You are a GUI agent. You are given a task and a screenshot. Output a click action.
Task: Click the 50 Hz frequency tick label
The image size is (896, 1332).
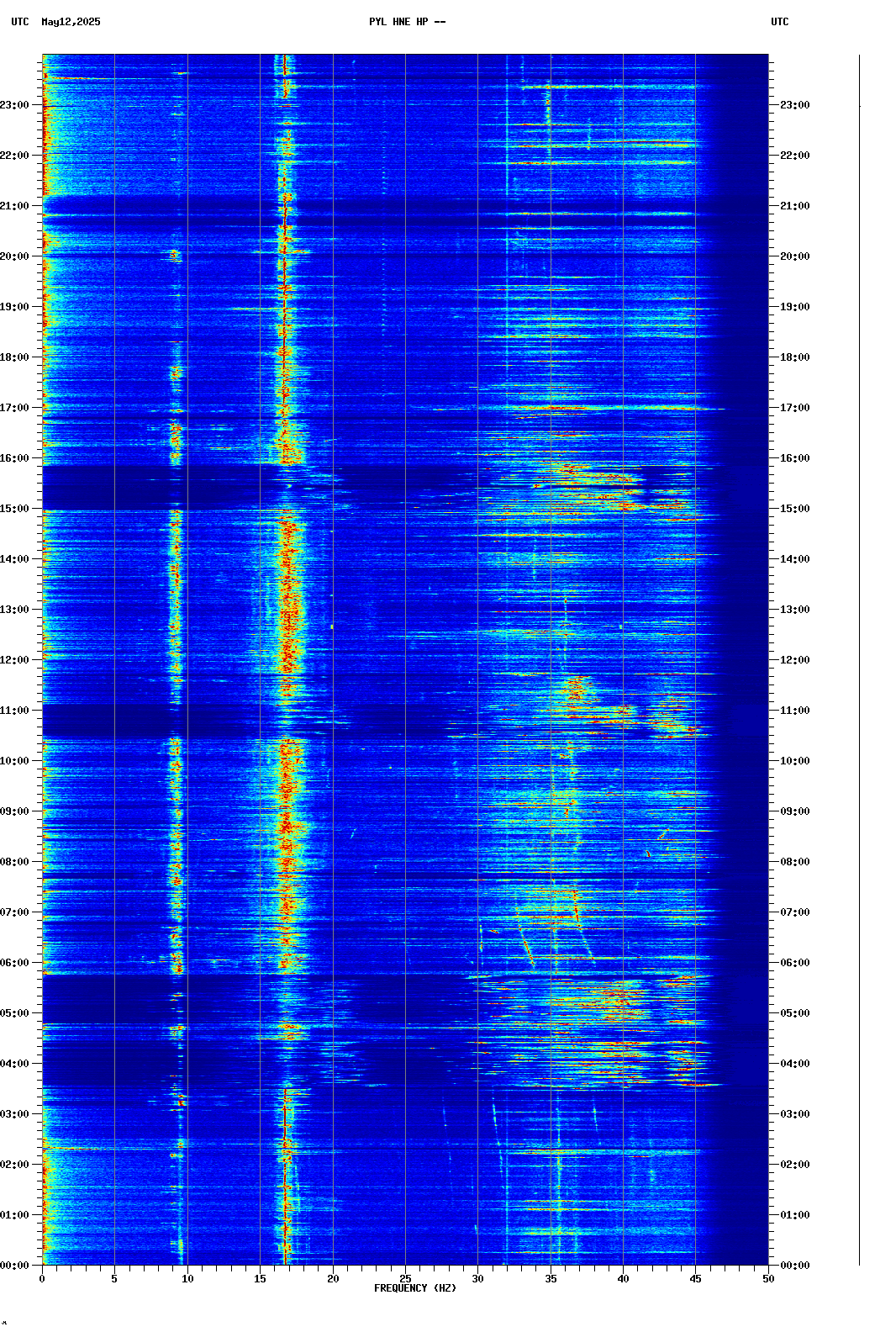(768, 1279)
